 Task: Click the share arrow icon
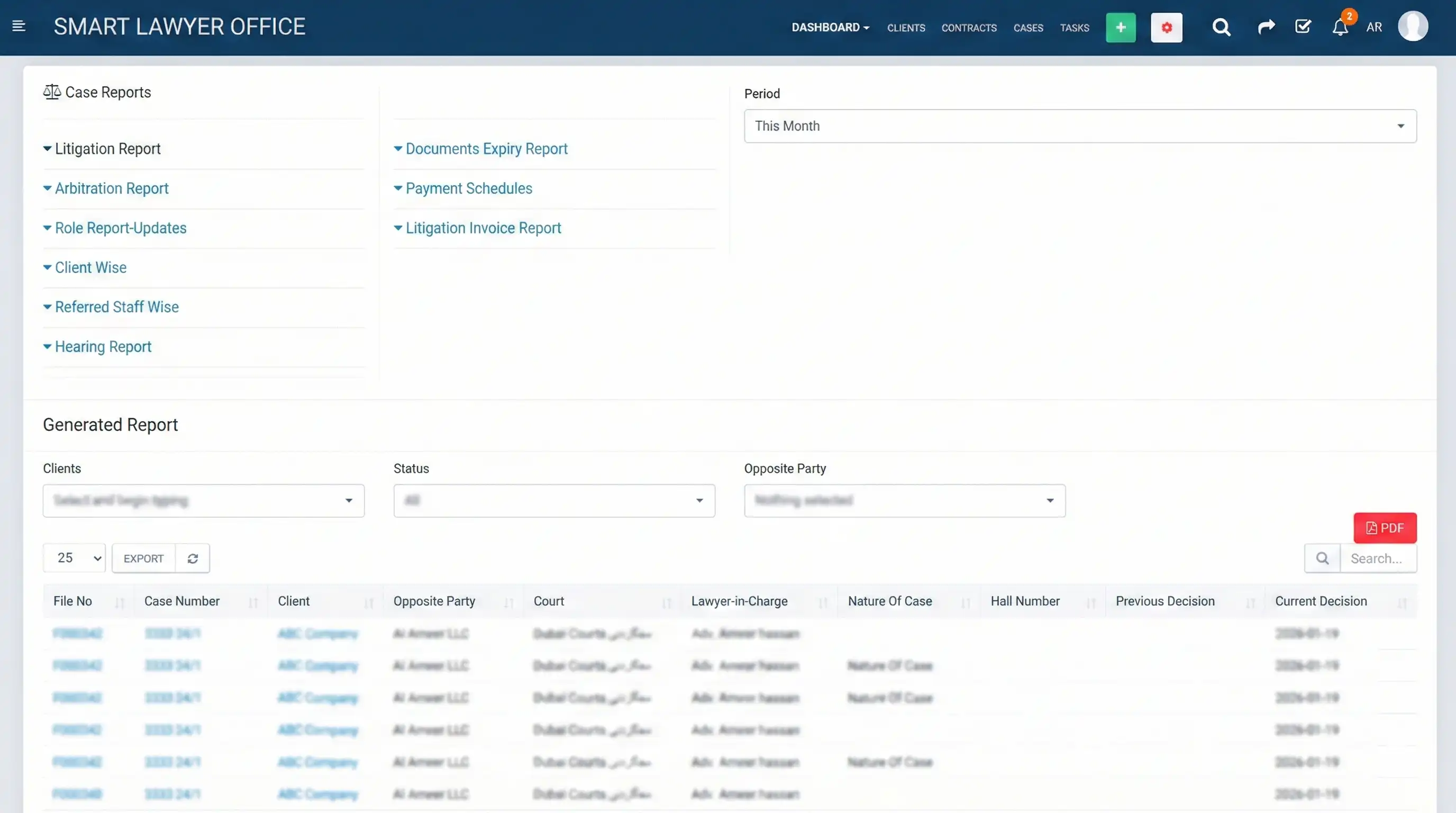(1266, 27)
